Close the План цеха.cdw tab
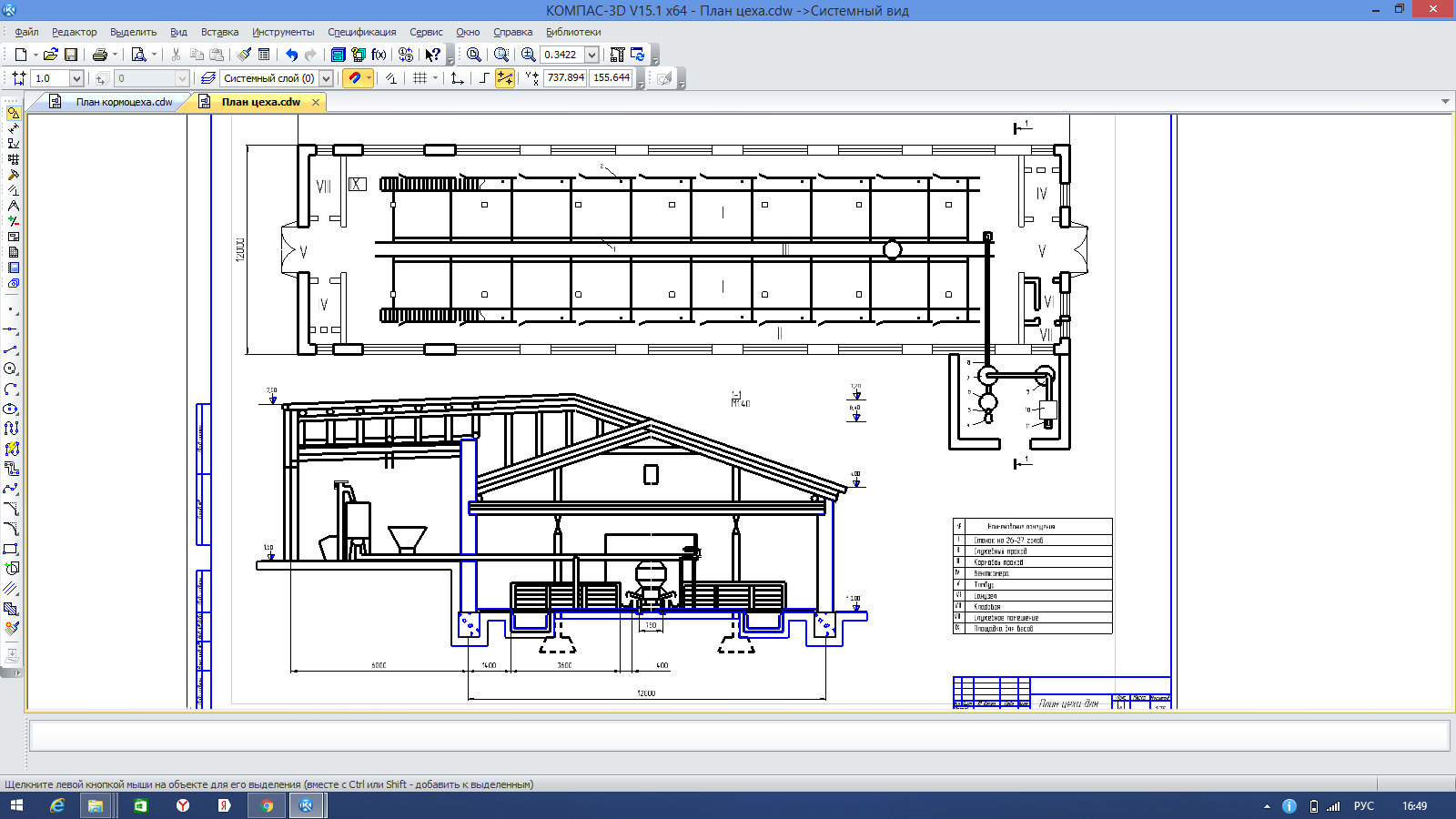 [316, 102]
